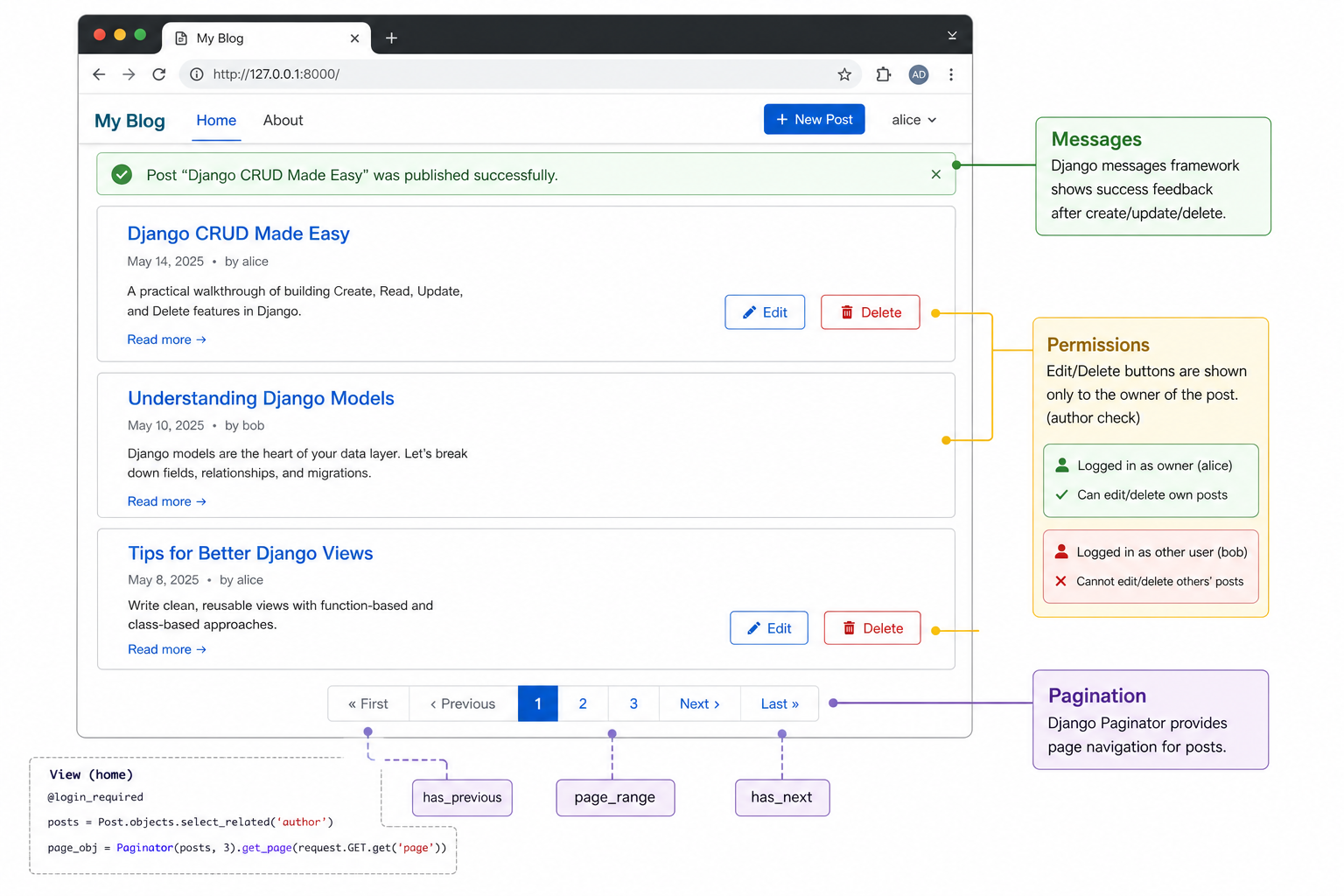Open the AD profile avatar
1344x896 pixels.
point(919,74)
